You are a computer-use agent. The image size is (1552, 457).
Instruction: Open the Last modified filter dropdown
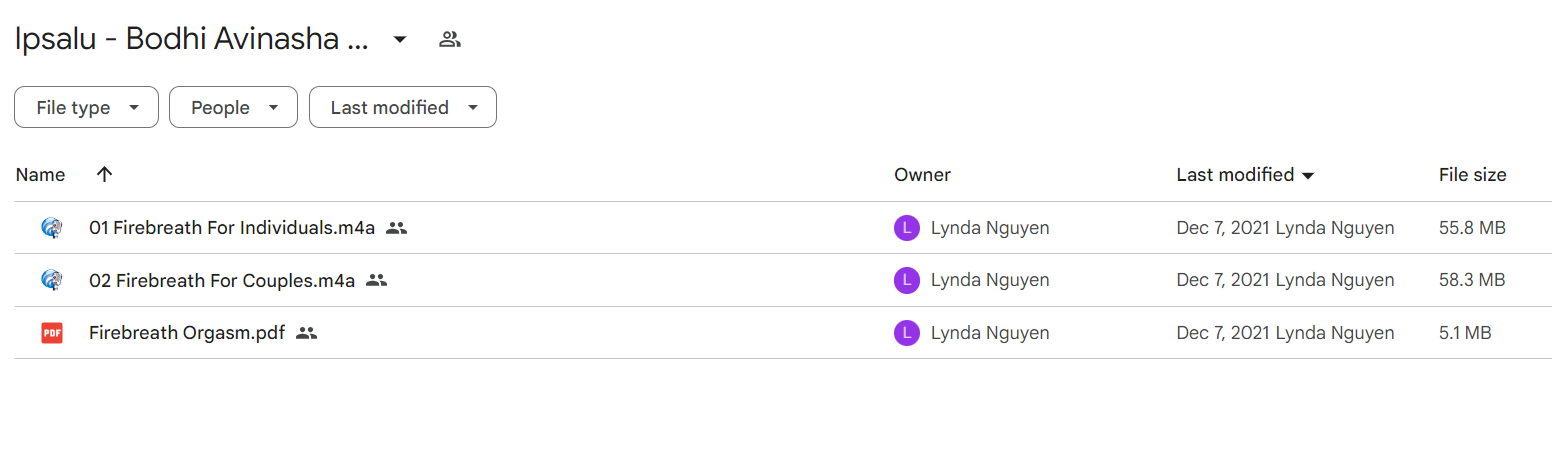(x=403, y=107)
